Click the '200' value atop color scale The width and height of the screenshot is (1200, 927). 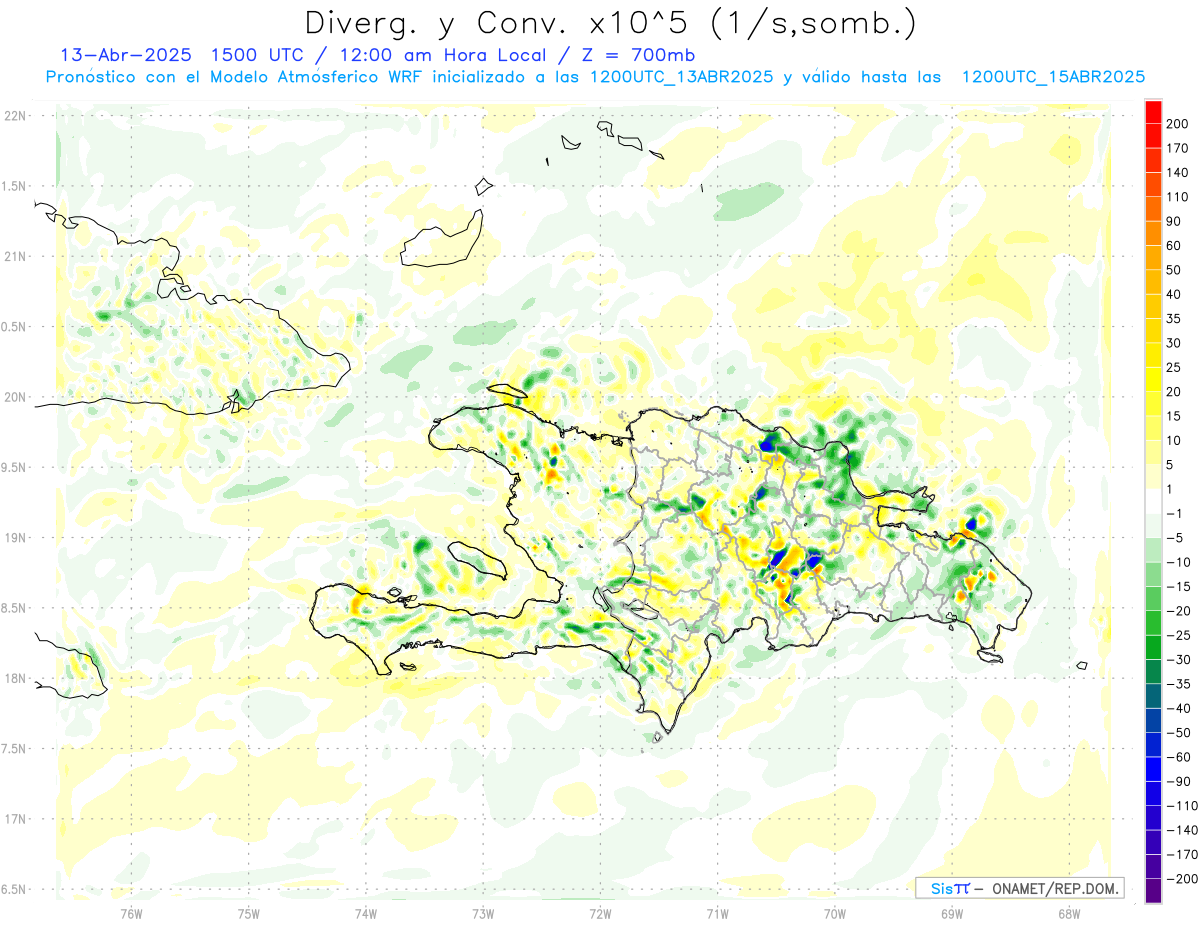click(x=1179, y=124)
